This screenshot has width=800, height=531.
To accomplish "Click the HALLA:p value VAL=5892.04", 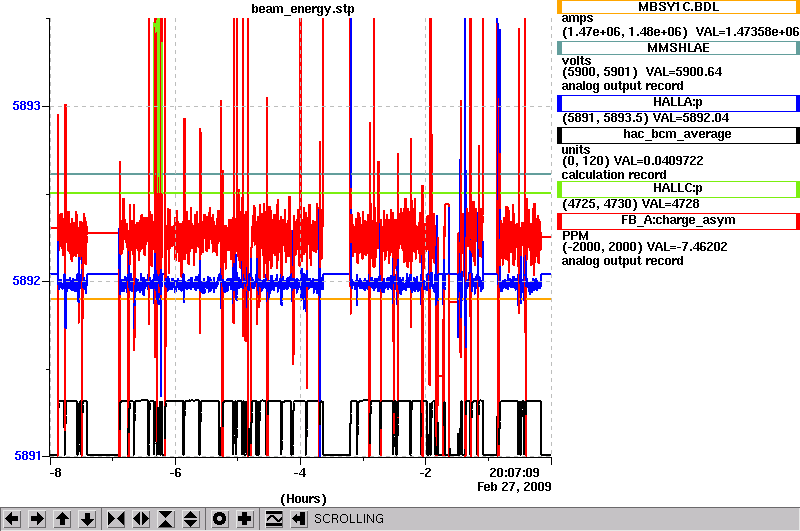I will tap(691, 118).
